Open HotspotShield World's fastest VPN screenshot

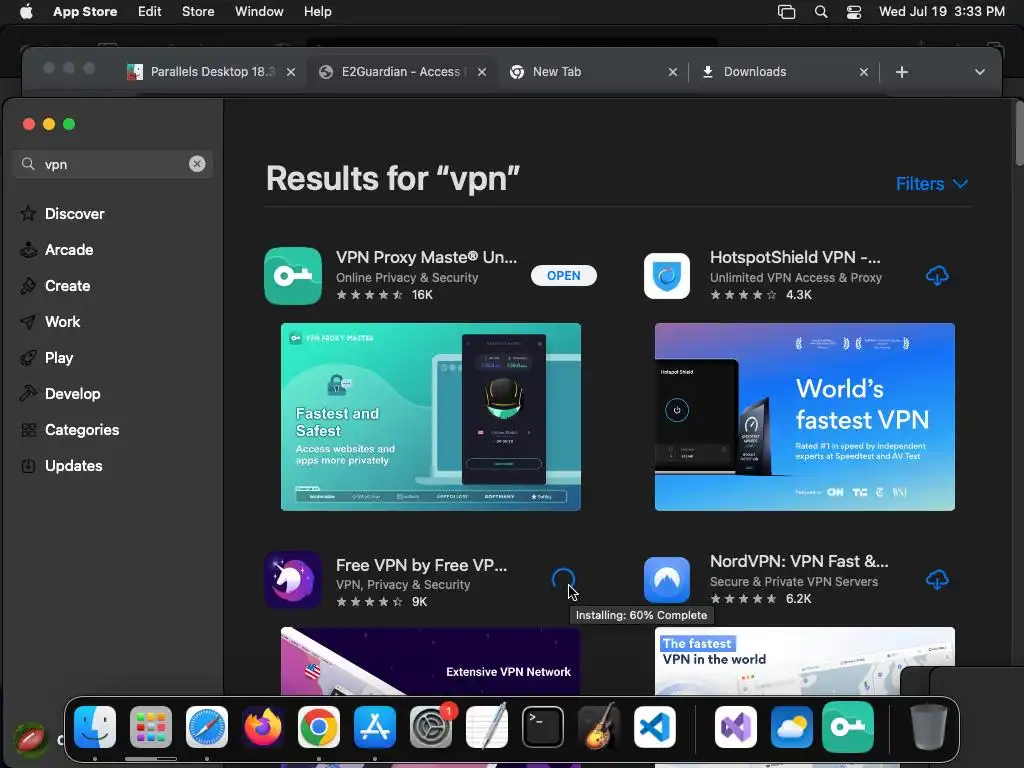pos(805,417)
